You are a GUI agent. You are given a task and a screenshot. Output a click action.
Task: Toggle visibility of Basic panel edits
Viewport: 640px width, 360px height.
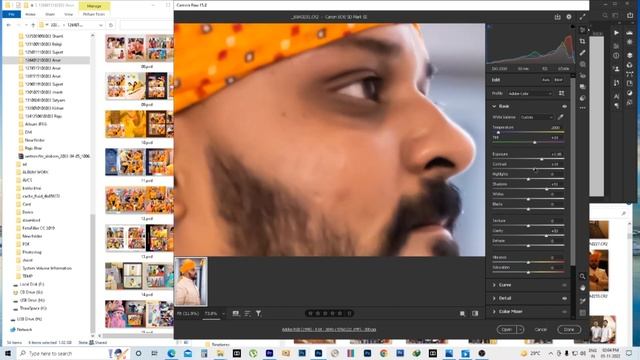pyautogui.click(x=564, y=107)
